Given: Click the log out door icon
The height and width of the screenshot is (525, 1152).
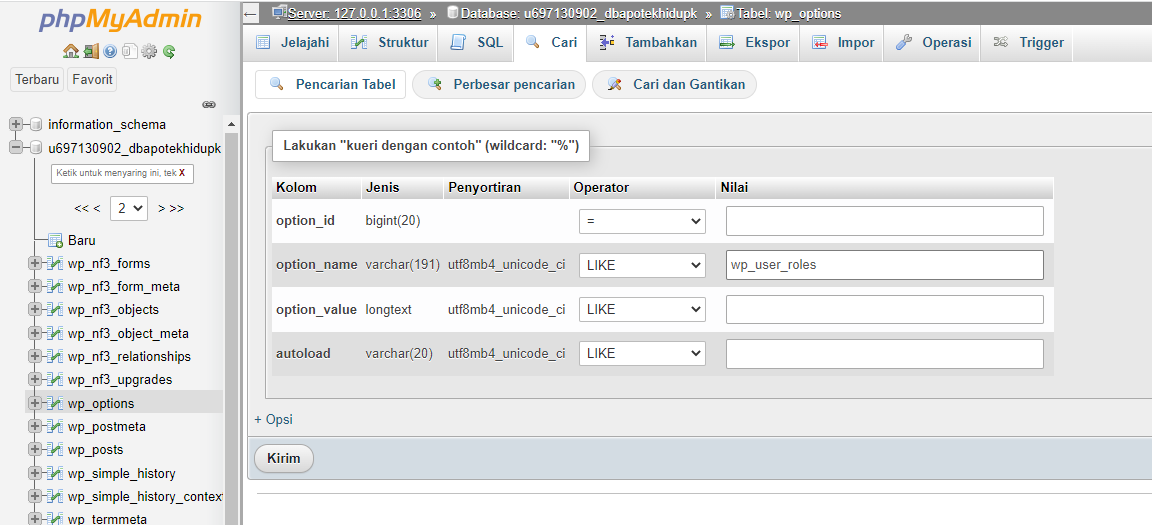Looking at the screenshot, I should [x=91, y=51].
